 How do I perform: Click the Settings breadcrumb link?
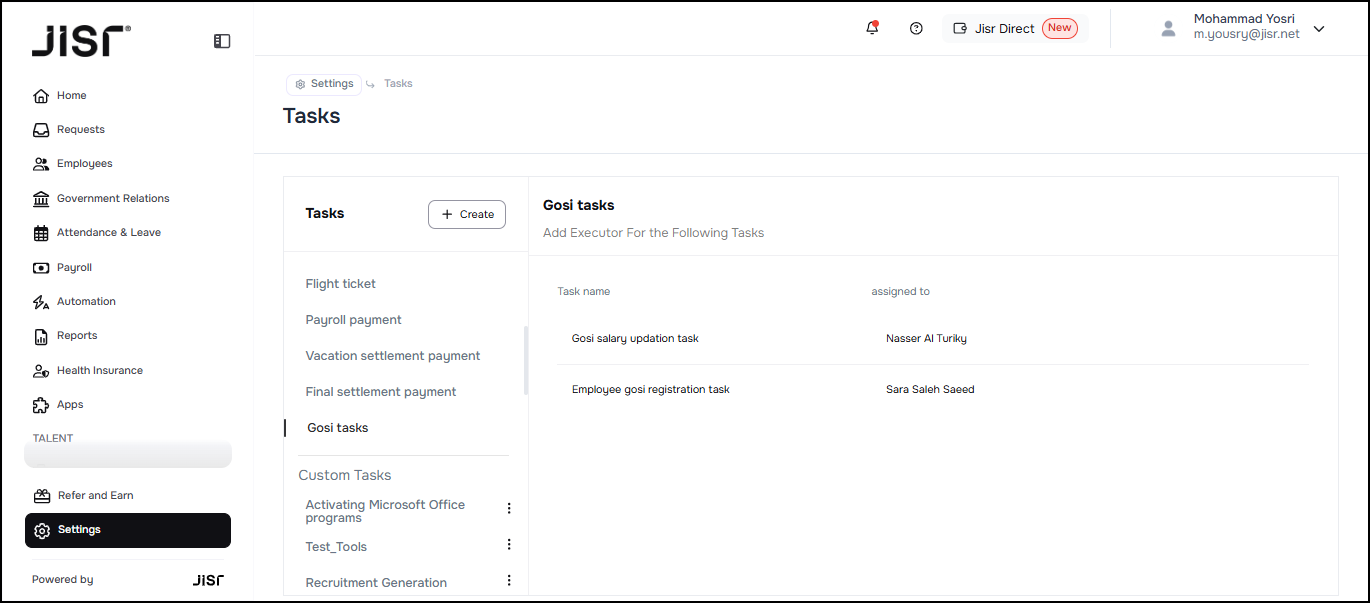324,84
